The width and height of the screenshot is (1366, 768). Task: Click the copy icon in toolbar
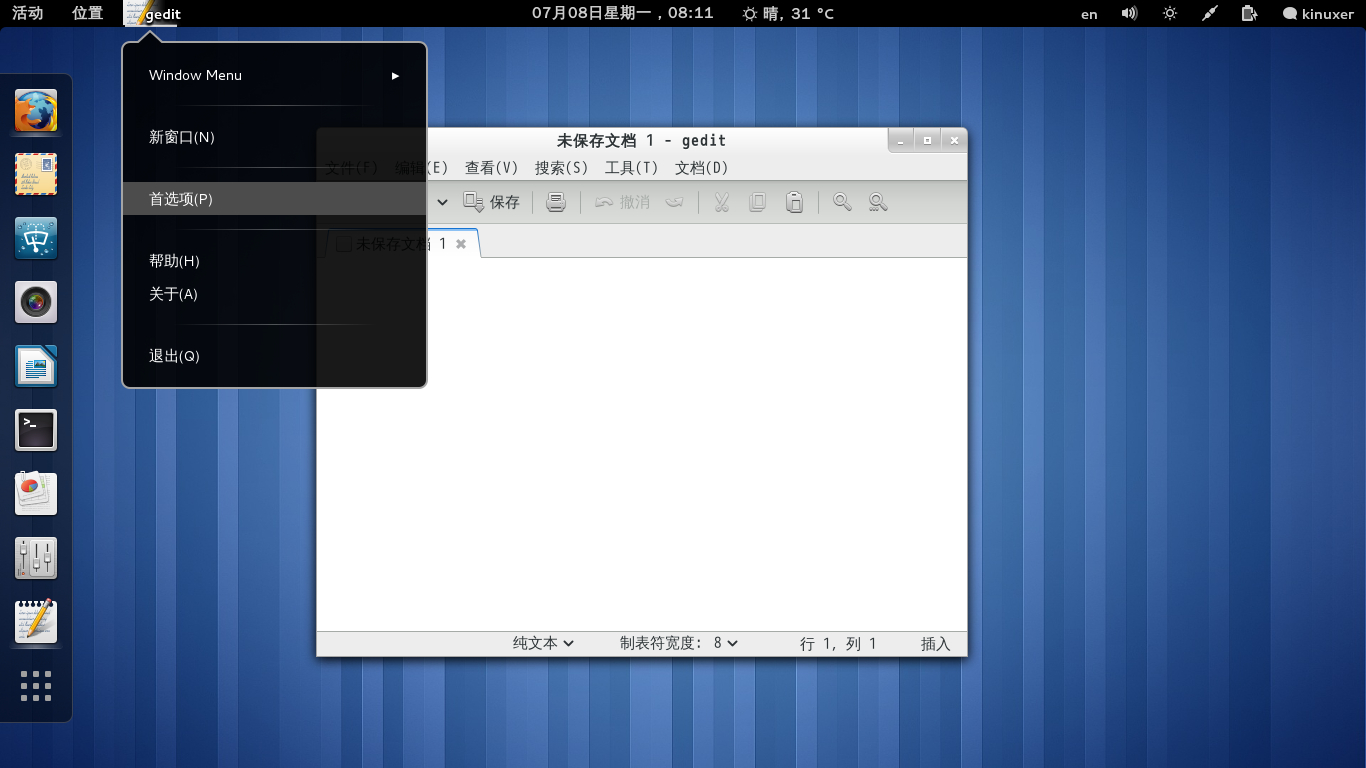tap(757, 202)
